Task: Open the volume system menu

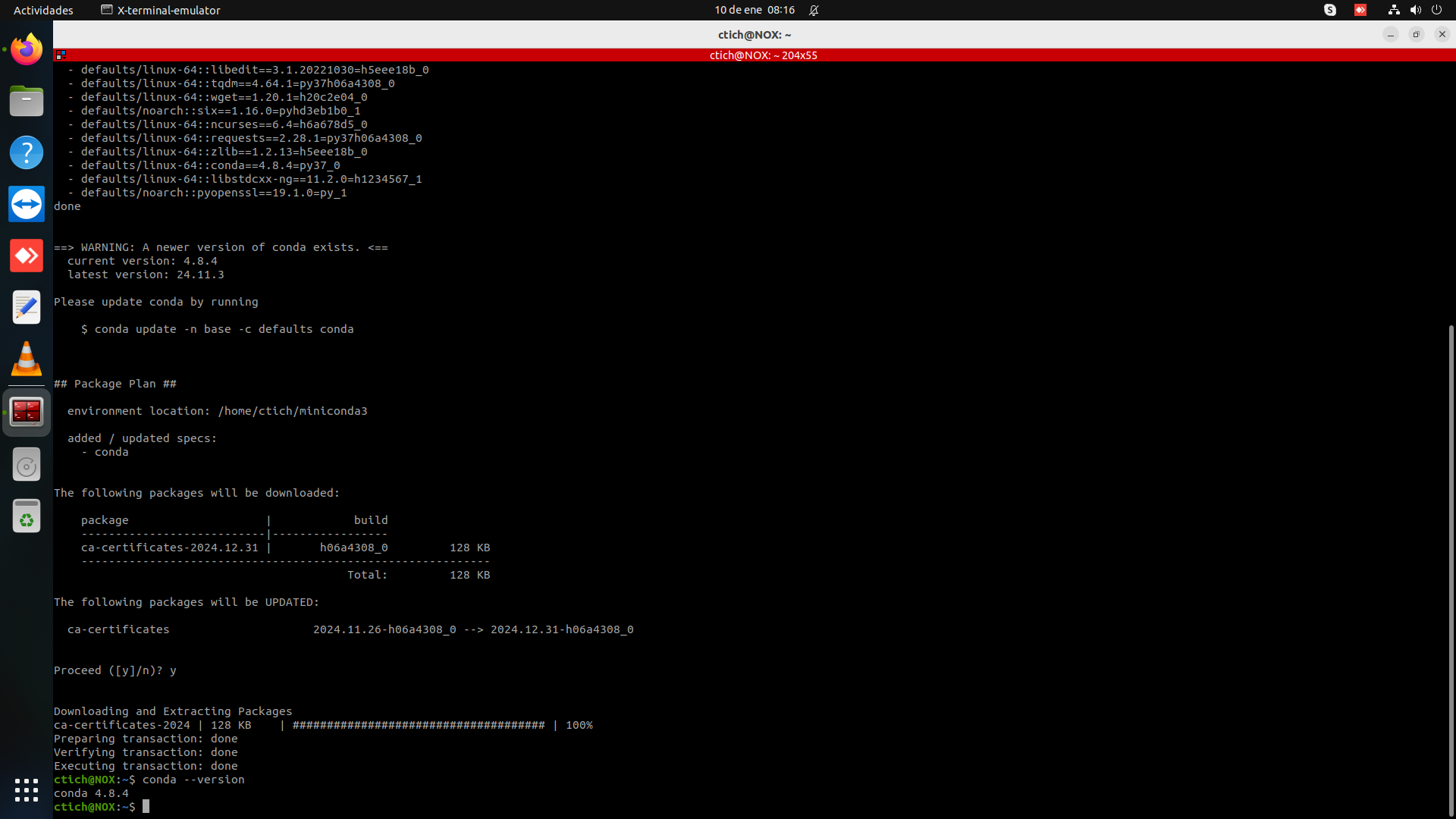Action: [1415, 10]
